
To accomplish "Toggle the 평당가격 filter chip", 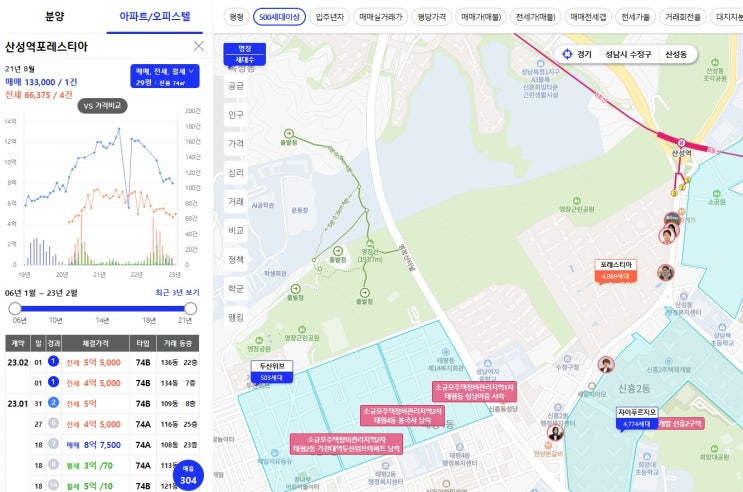I will click(x=432, y=17).
